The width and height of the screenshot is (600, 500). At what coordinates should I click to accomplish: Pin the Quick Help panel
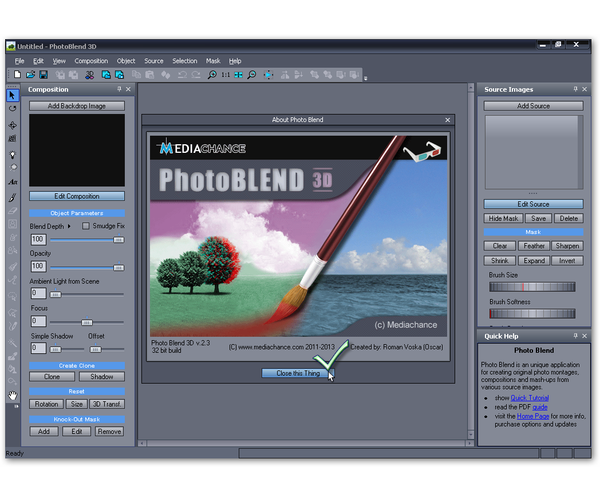(576, 336)
